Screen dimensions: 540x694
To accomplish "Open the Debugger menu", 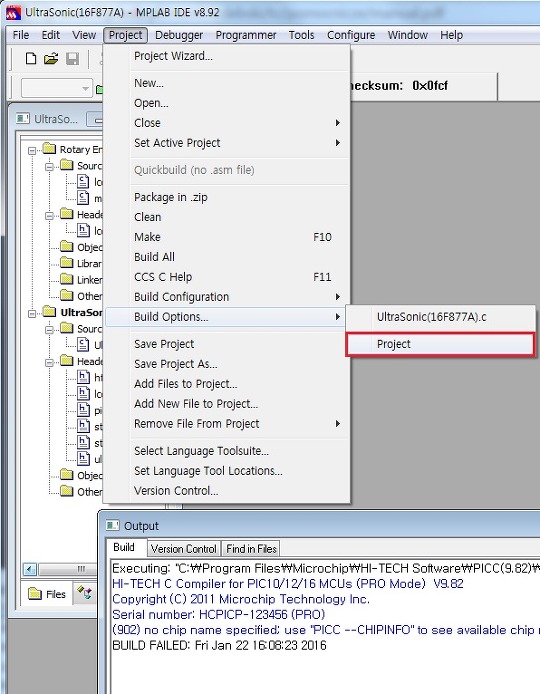I will tap(179, 35).
